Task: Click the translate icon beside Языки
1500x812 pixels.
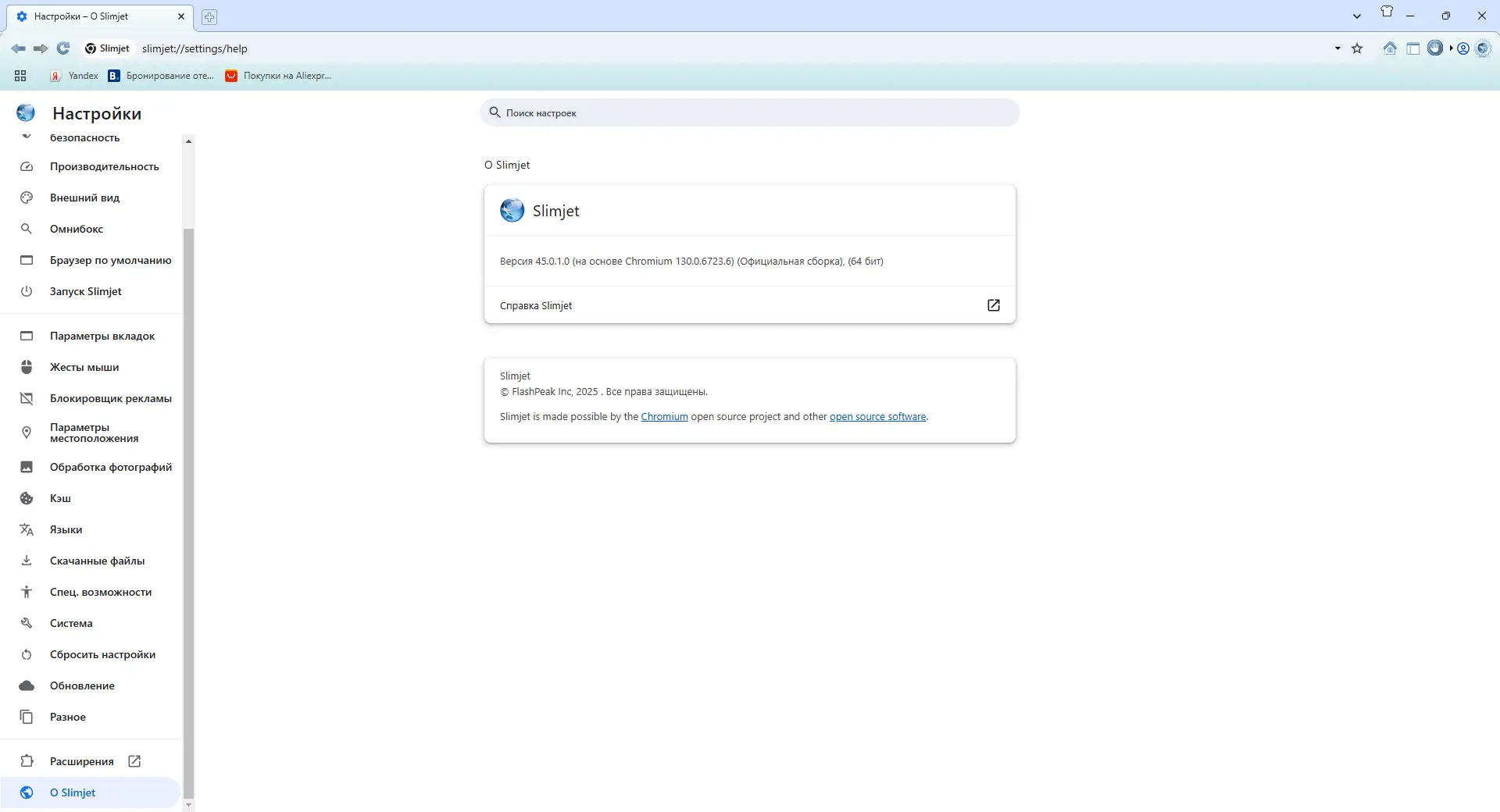Action: tap(27, 529)
